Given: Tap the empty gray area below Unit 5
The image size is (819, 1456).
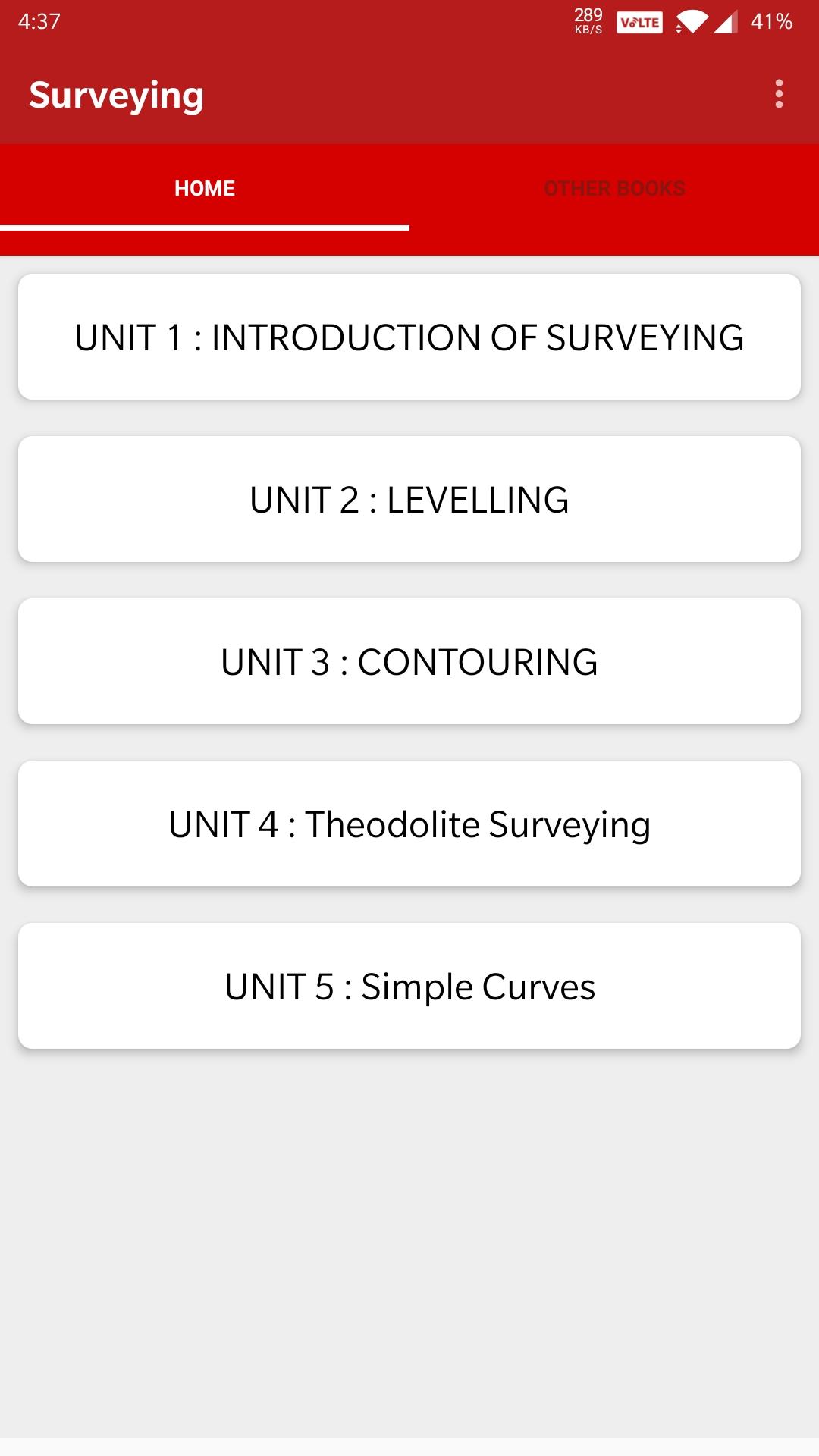Looking at the screenshot, I should [x=409, y=1244].
